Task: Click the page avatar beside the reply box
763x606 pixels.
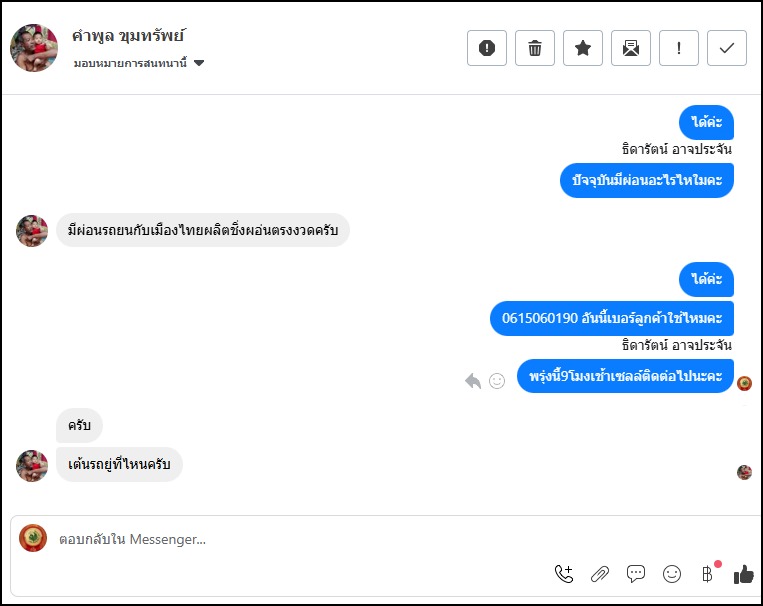Action: tap(33, 539)
